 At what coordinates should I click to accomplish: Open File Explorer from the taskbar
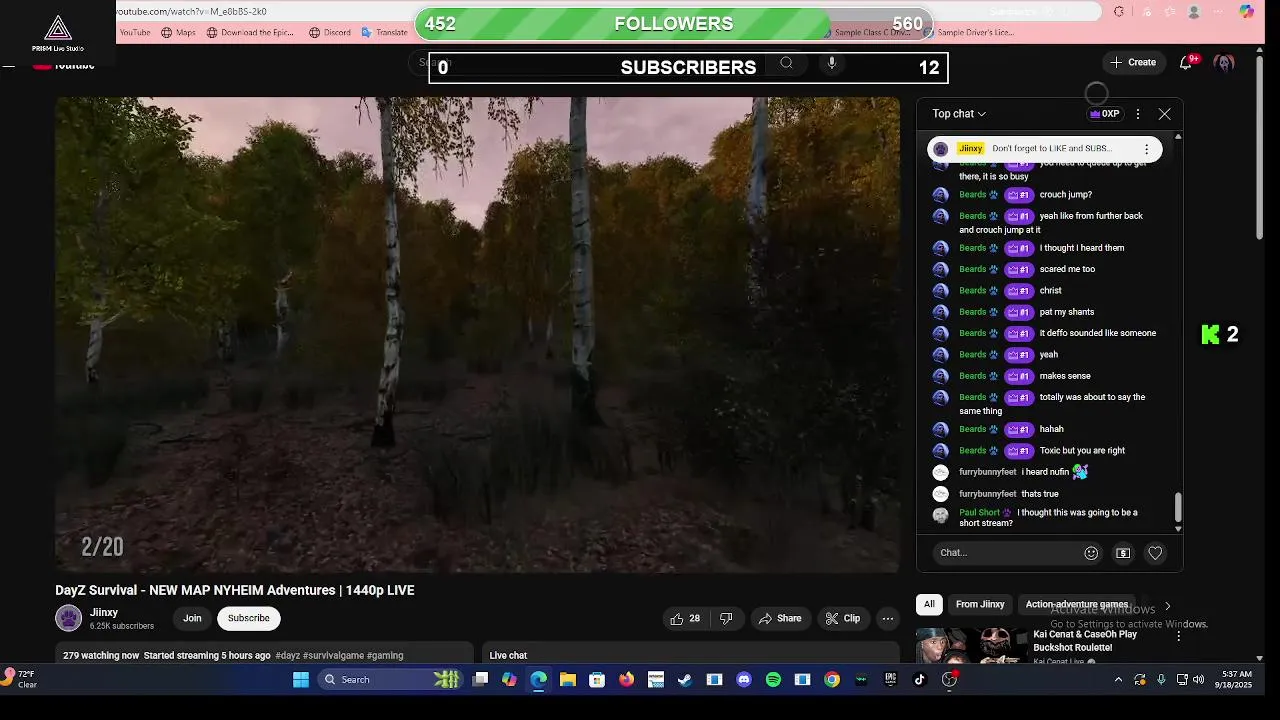(x=568, y=679)
